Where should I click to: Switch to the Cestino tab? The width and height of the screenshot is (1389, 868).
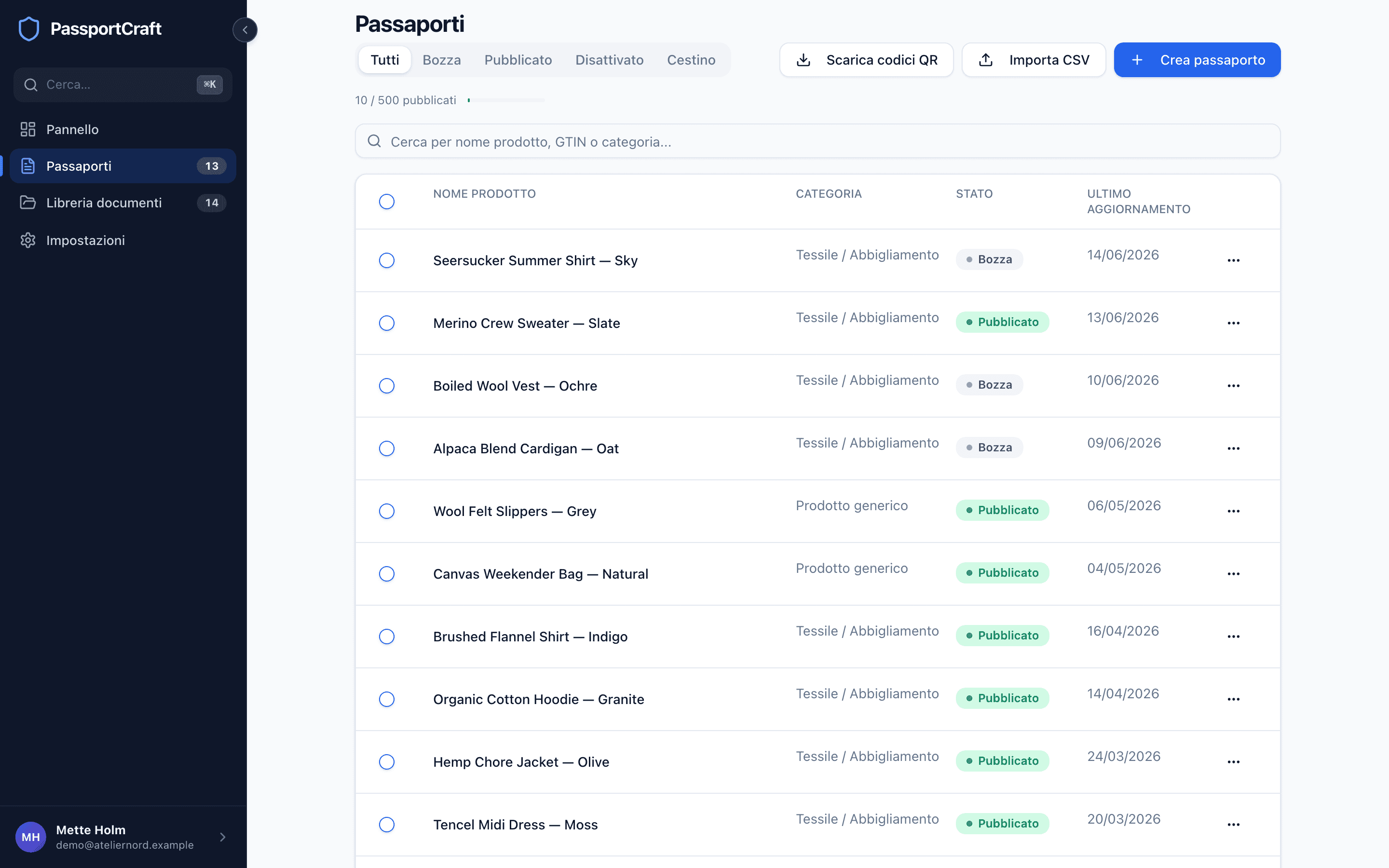click(x=691, y=60)
